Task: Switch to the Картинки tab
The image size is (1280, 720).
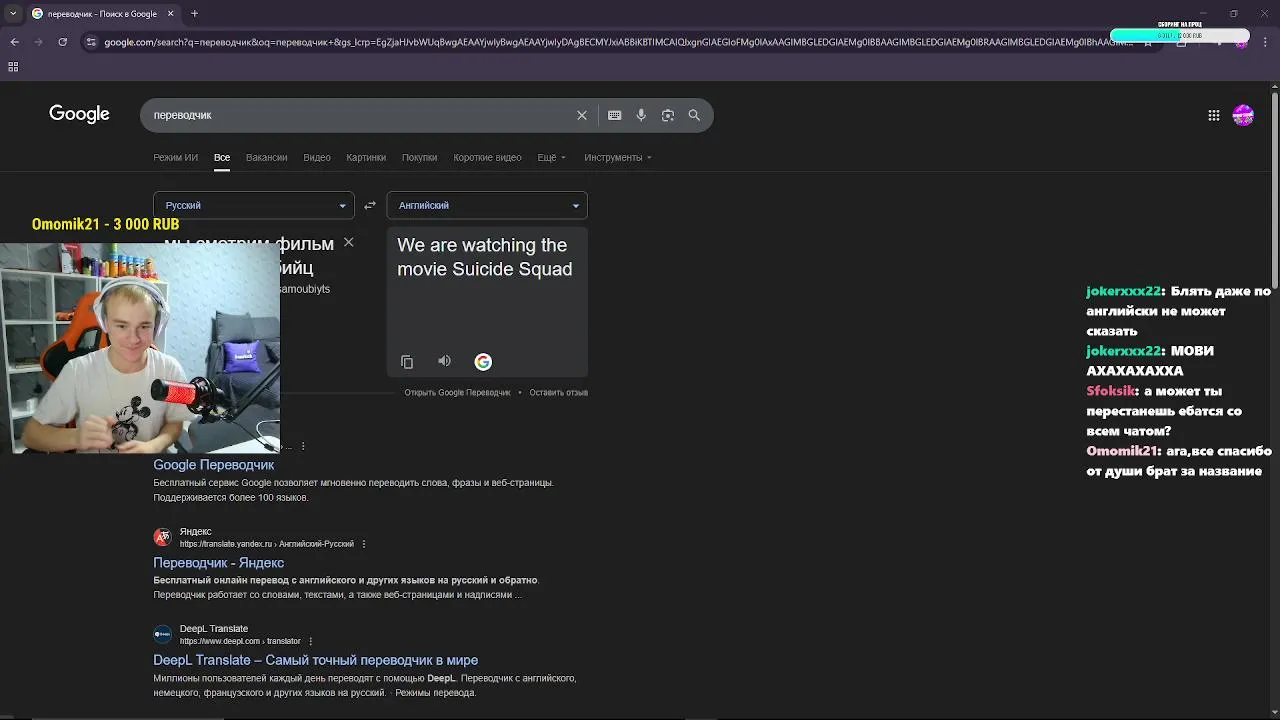Action: tap(366, 157)
